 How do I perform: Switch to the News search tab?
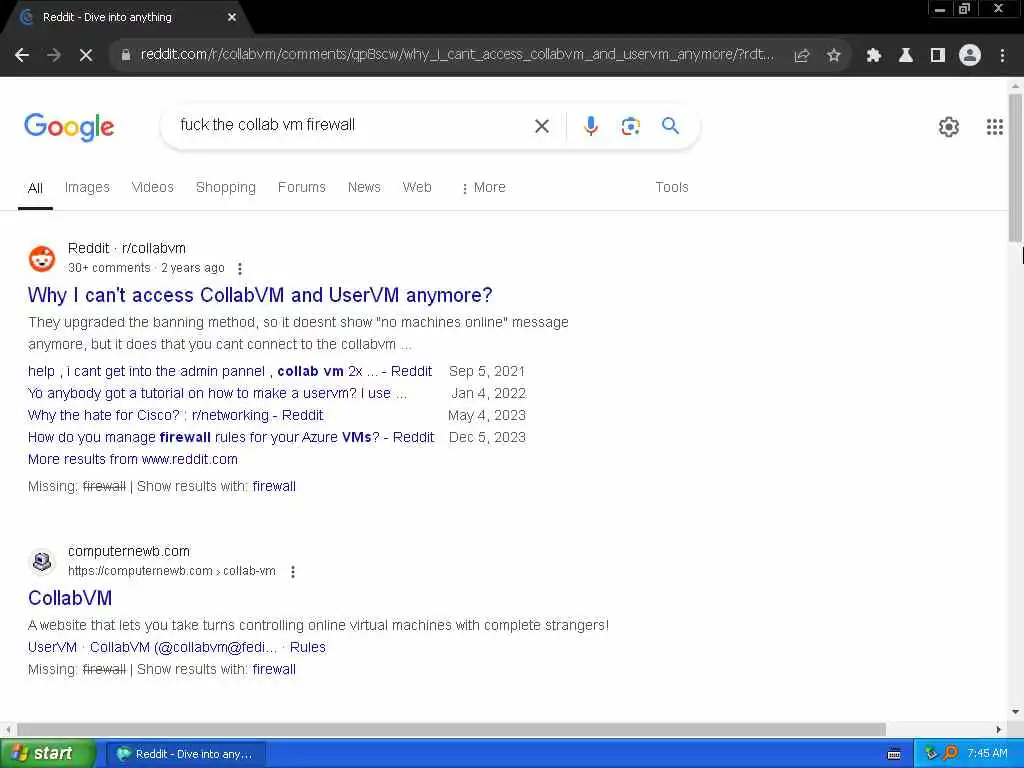tap(364, 187)
